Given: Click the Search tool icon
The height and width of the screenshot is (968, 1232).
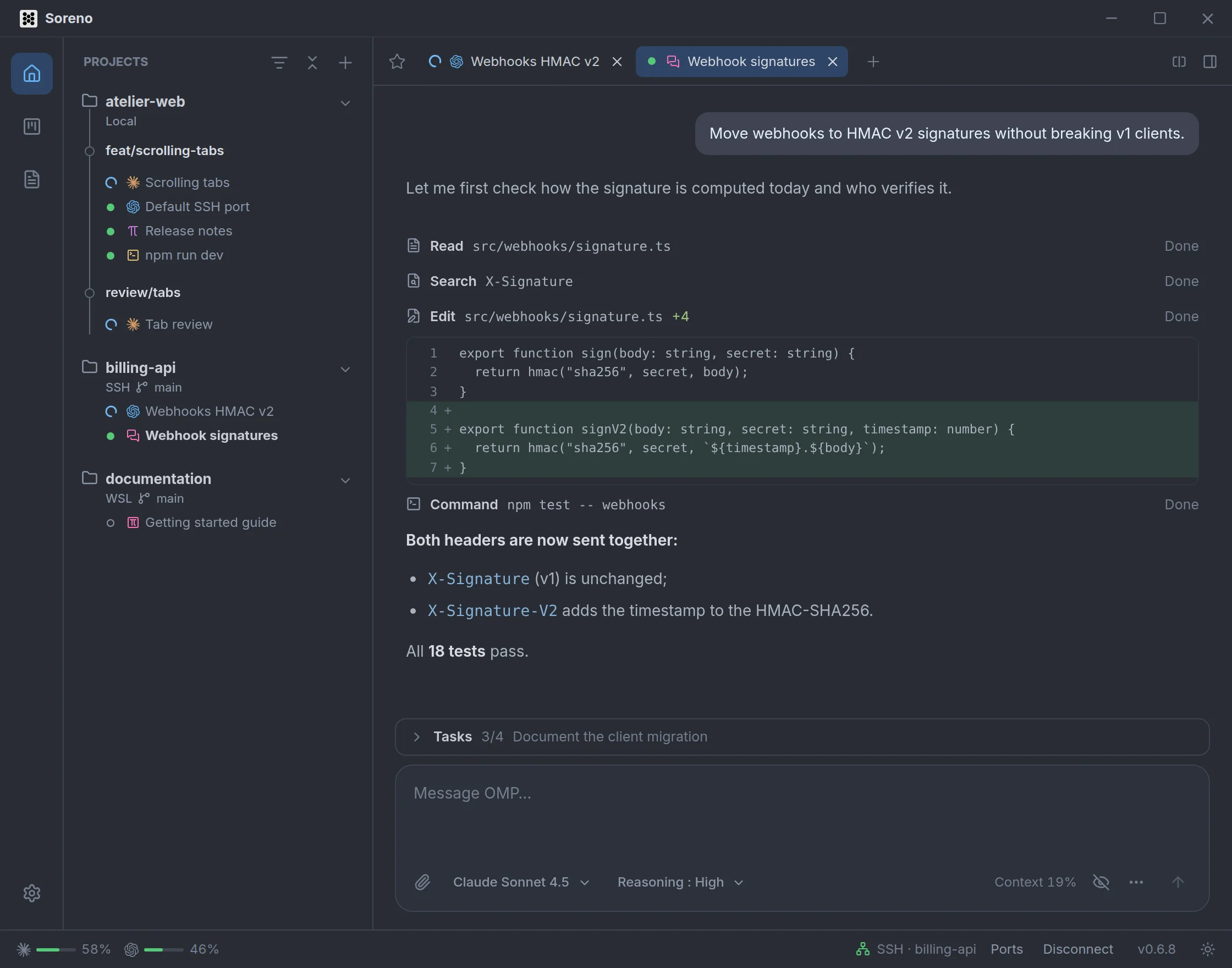Looking at the screenshot, I should click(414, 280).
